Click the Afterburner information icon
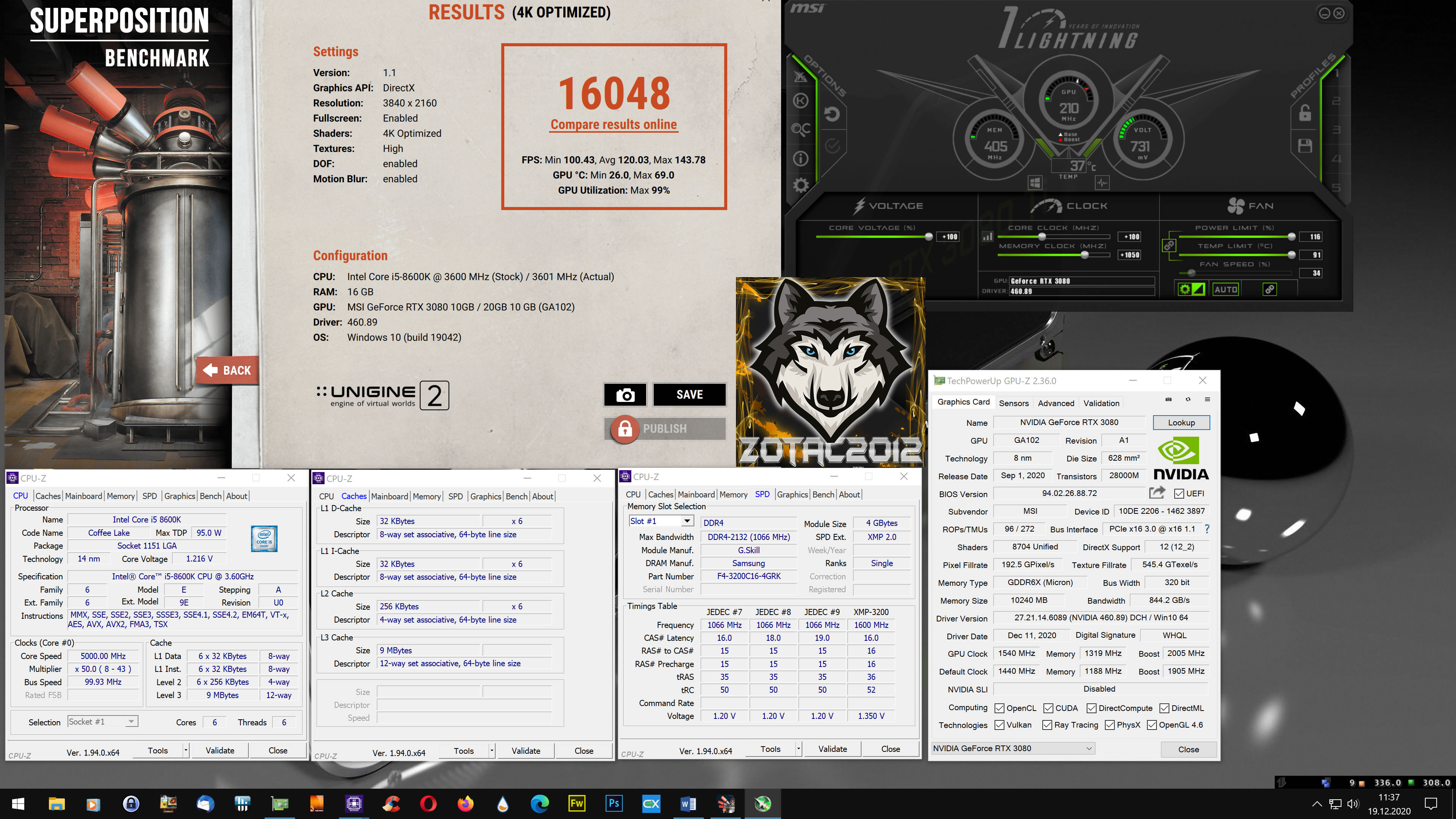1456x819 pixels. tap(800, 159)
